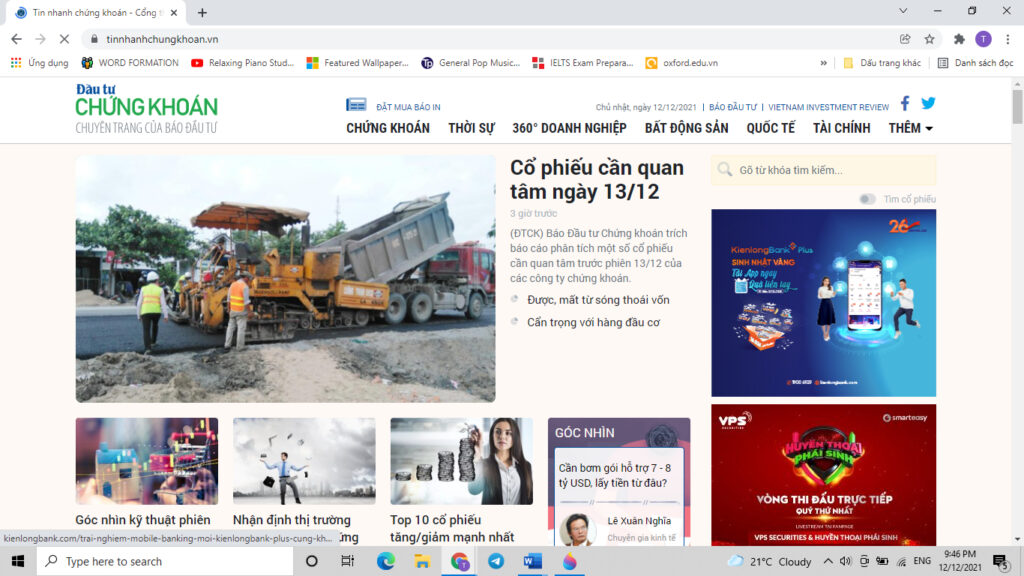Open the Facebook page icon
This screenshot has width=1024, height=576.
coord(905,103)
